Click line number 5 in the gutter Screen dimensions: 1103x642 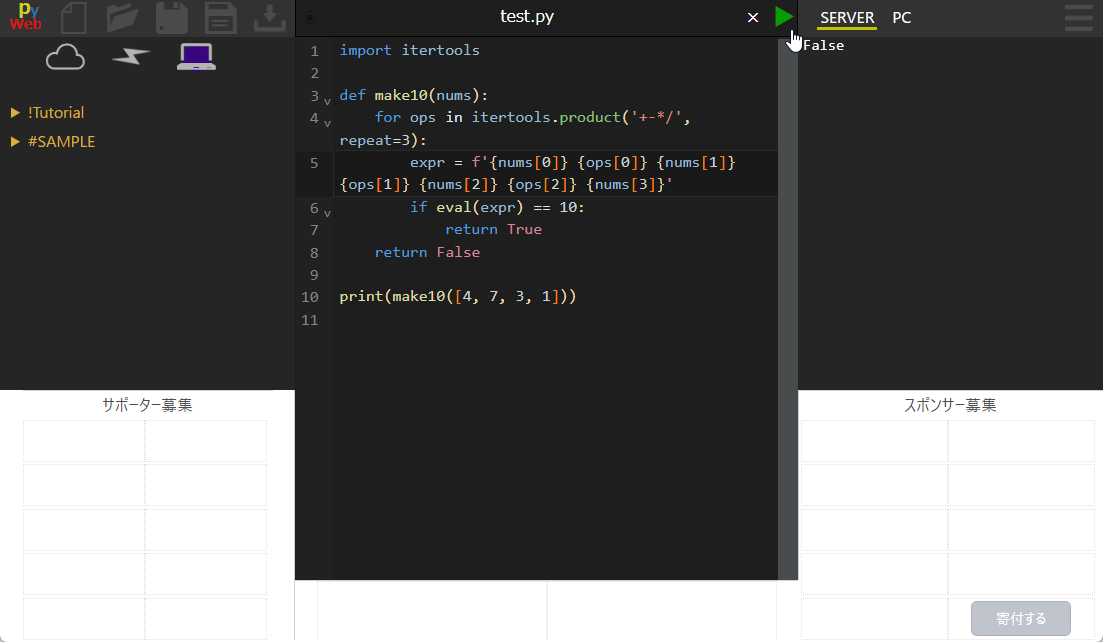click(314, 163)
